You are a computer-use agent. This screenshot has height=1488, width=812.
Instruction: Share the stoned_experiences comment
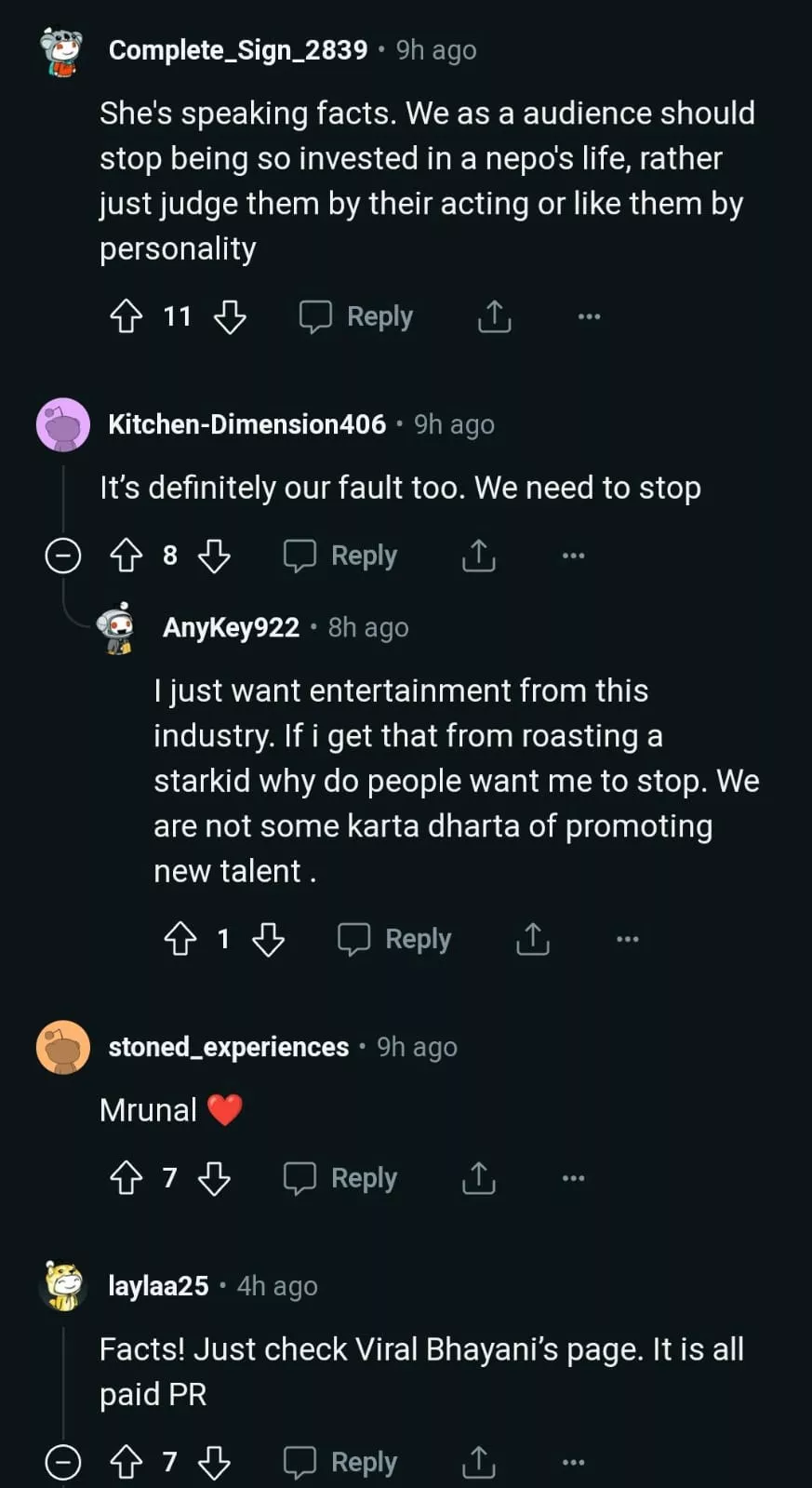pos(478,1178)
